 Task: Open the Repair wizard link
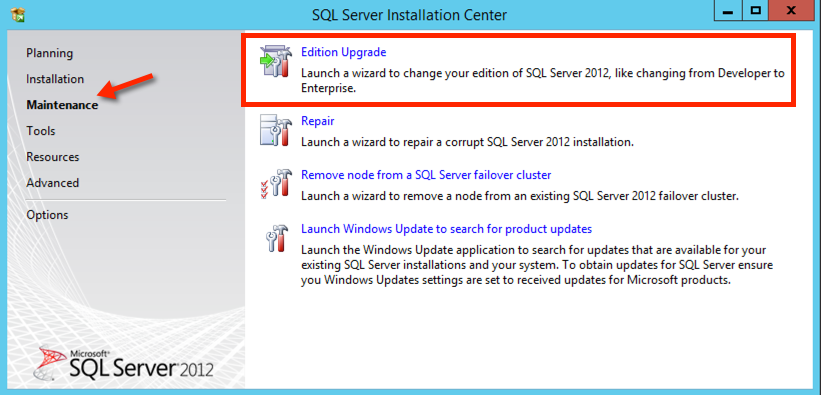(x=318, y=121)
